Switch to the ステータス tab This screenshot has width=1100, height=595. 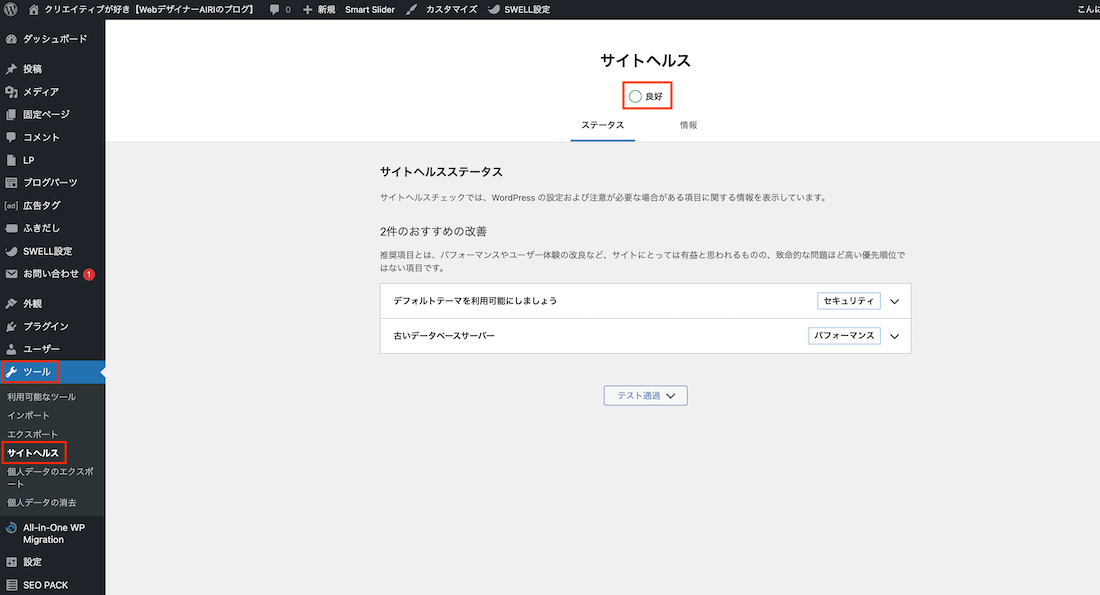(x=603, y=126)
